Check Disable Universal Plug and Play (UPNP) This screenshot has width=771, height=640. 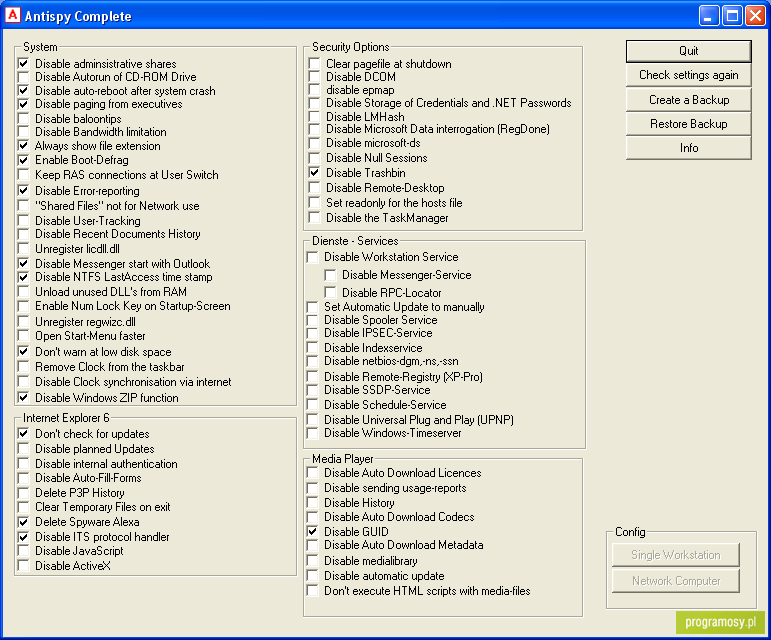pyautogui.click(x=312, y=419)
